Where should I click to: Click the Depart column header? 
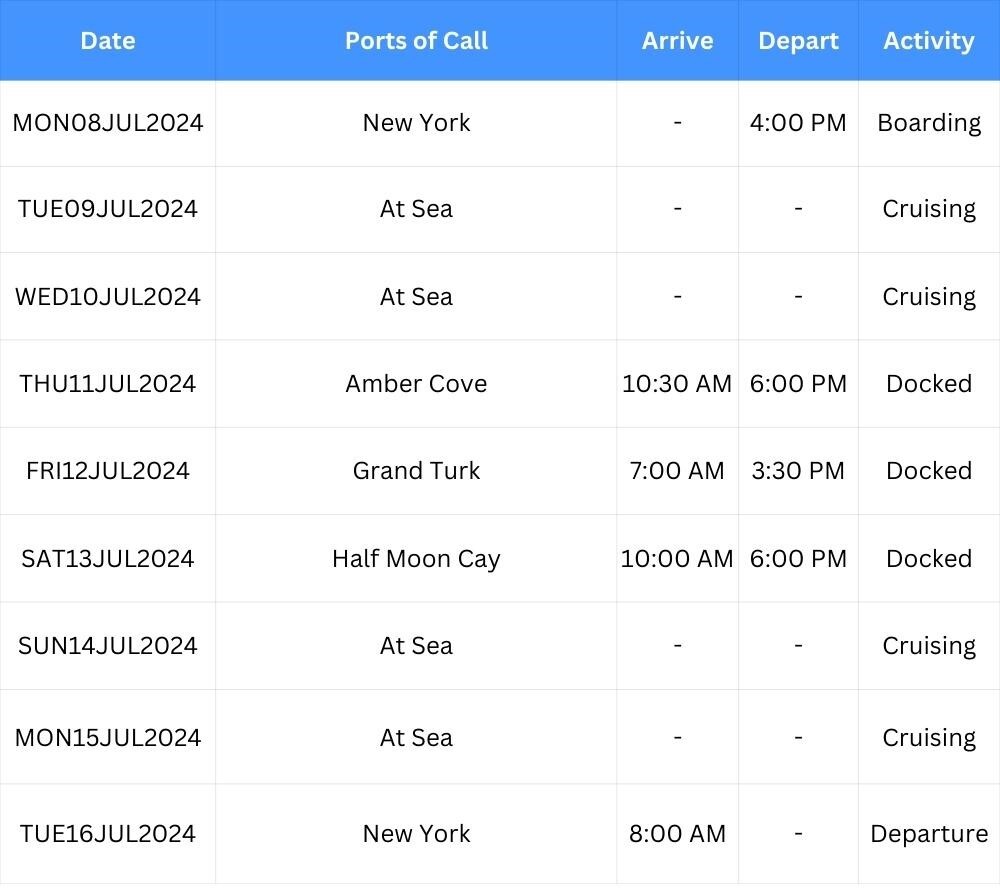(798, 41)
